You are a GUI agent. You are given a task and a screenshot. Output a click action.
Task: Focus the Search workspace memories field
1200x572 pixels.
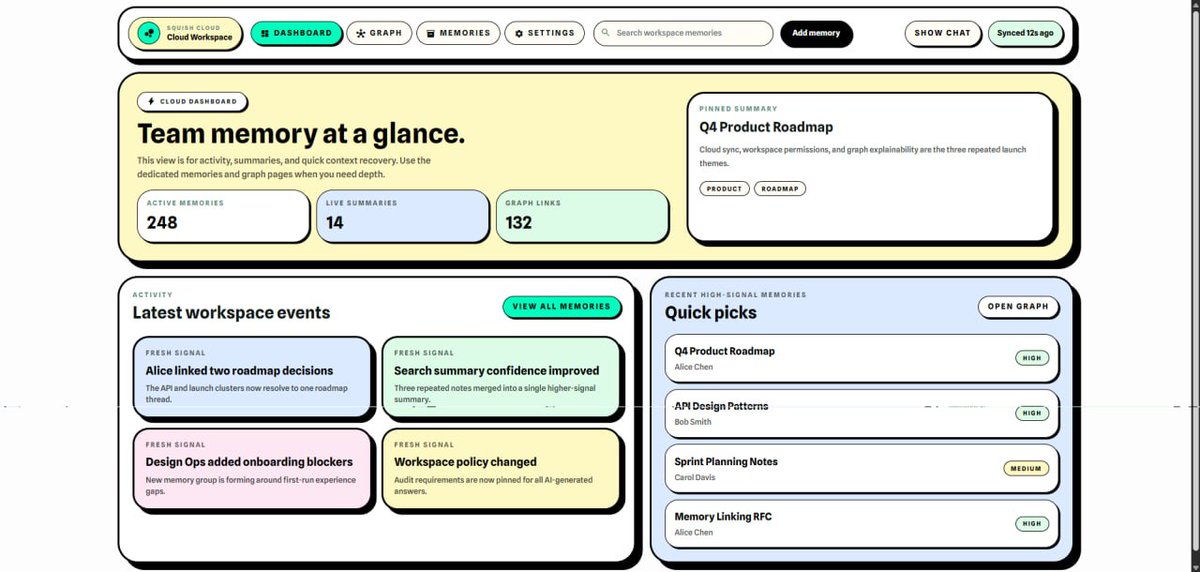tap(683, 33)
